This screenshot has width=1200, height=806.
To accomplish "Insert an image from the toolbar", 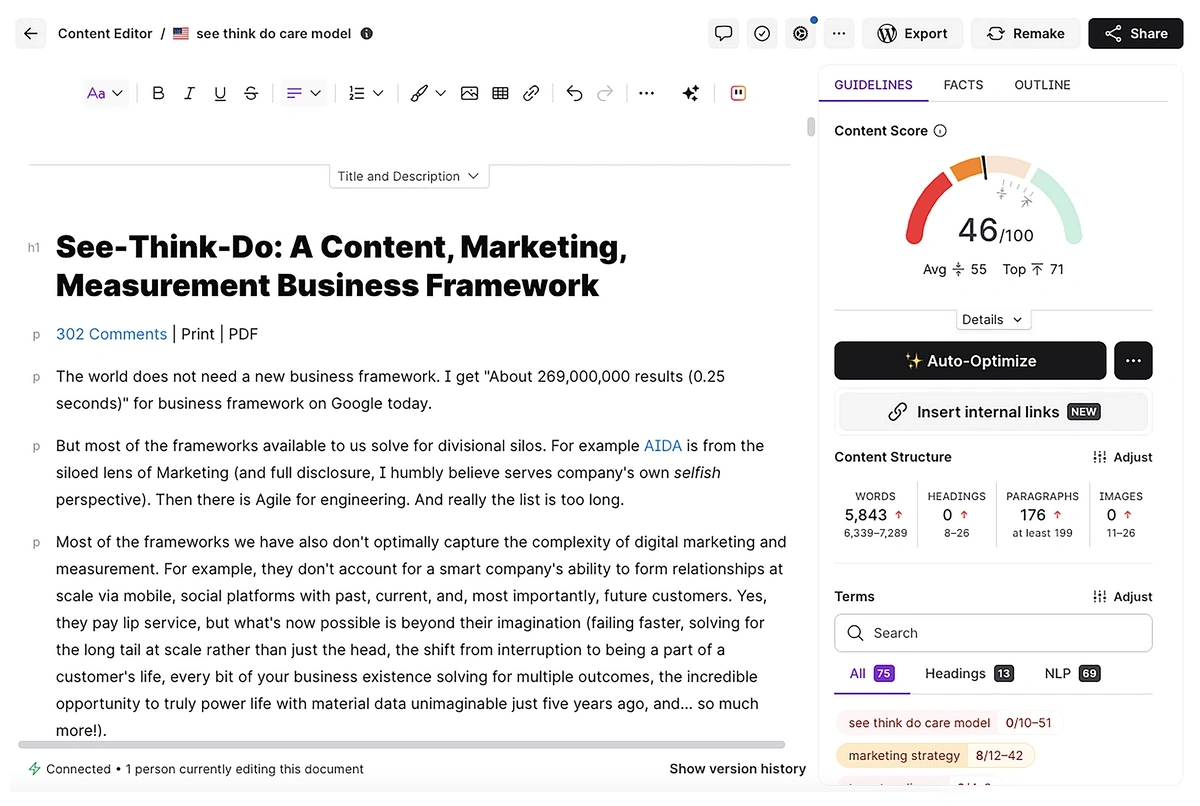I will (x=469, y=93).
